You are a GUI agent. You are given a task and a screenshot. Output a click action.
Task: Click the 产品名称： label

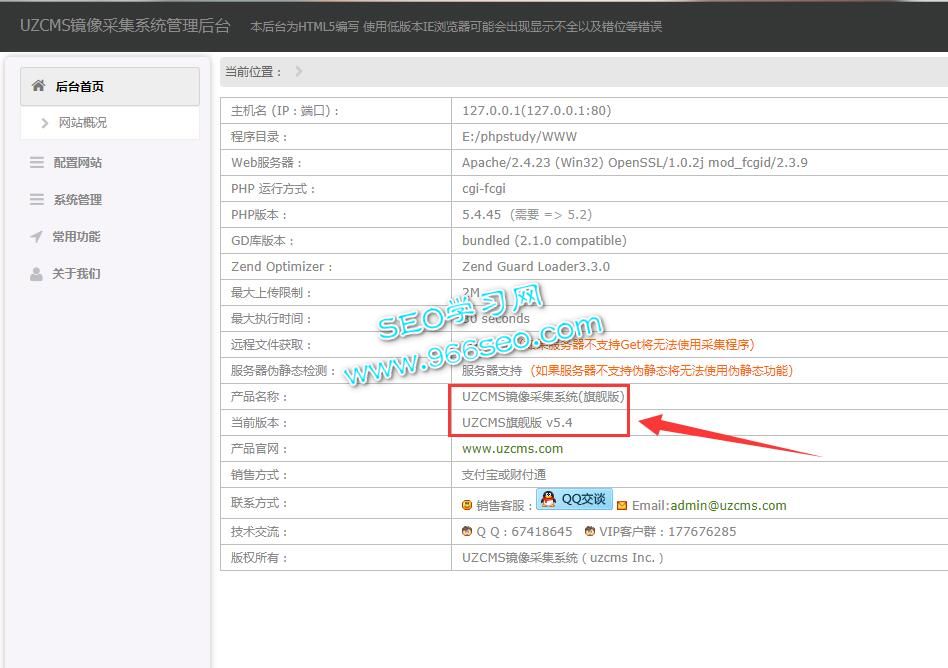click(259, 397)
